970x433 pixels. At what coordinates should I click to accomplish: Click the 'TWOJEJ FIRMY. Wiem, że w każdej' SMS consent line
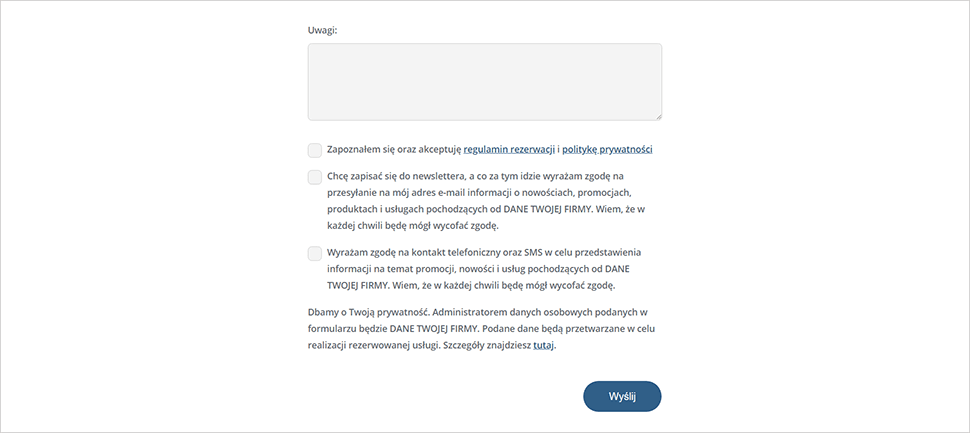pyautogui.click(x=471, y=286)
